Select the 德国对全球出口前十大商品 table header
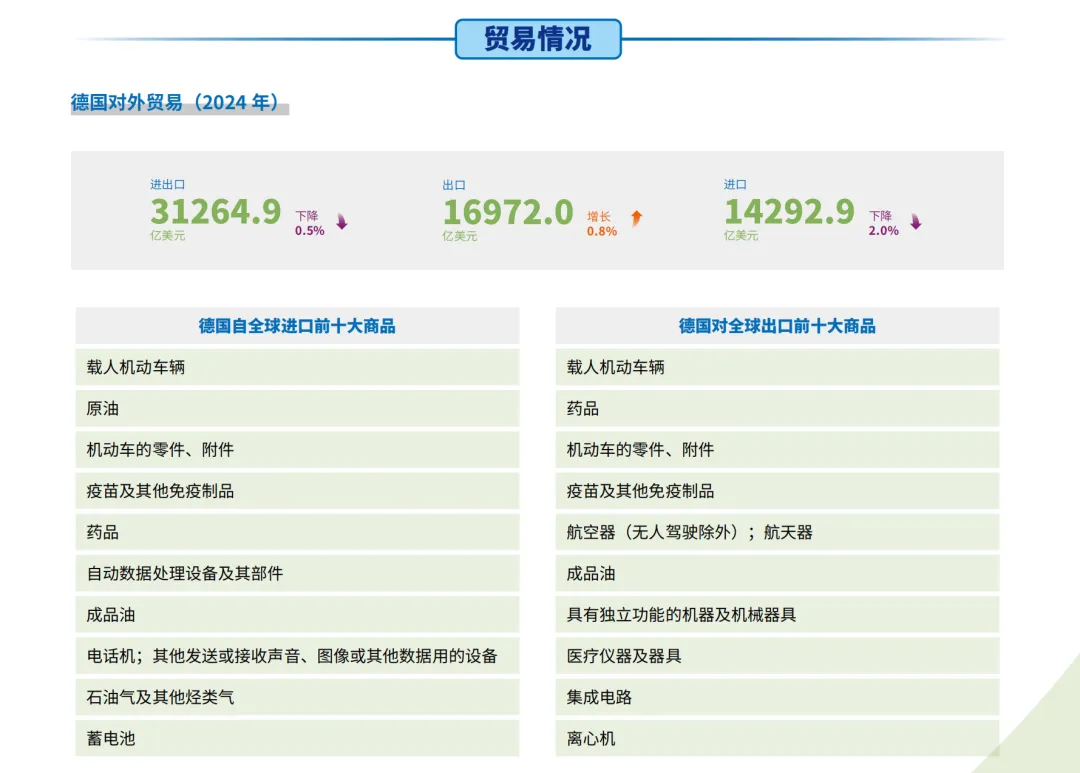This screenshot has width=1080, height=773. tap(778, 325)
